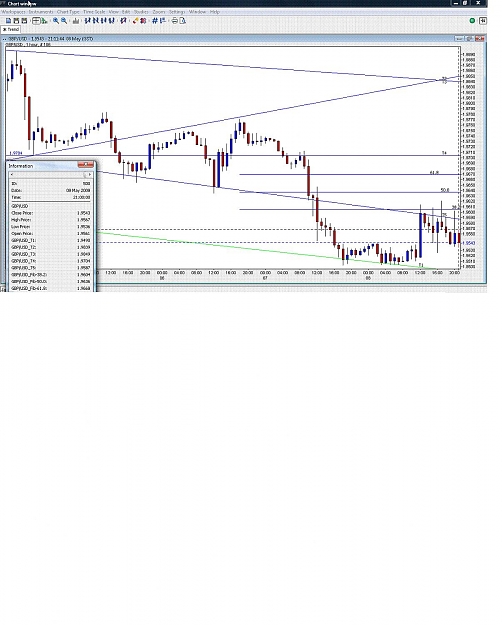Viewport: 502px width, 625px height.
Task: Click the Time row in Information panel
Action: pos(51,197)
